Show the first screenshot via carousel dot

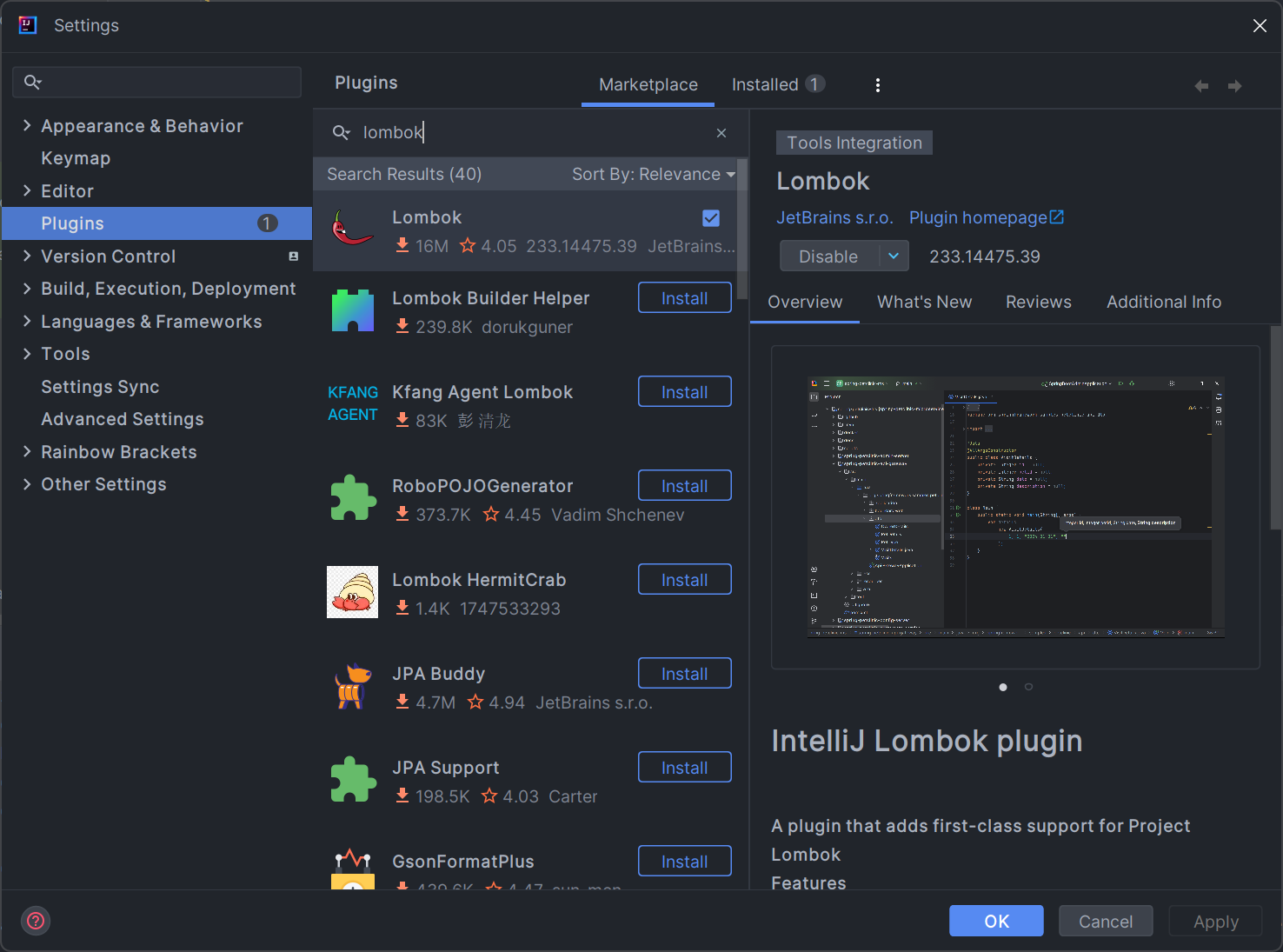click(x=1003, y=687)
